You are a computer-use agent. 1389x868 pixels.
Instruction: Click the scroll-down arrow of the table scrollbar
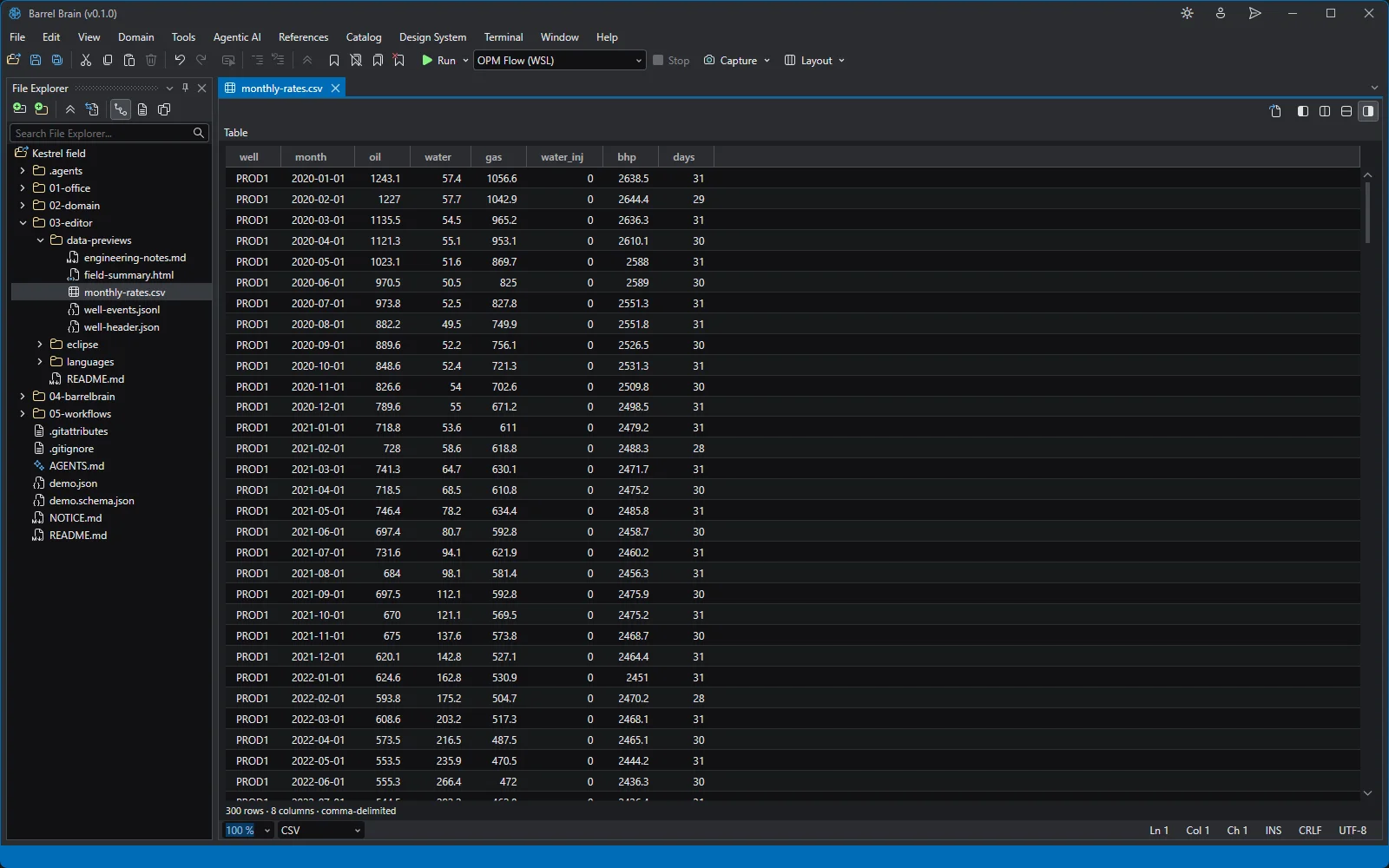[x=1367, y=792]
